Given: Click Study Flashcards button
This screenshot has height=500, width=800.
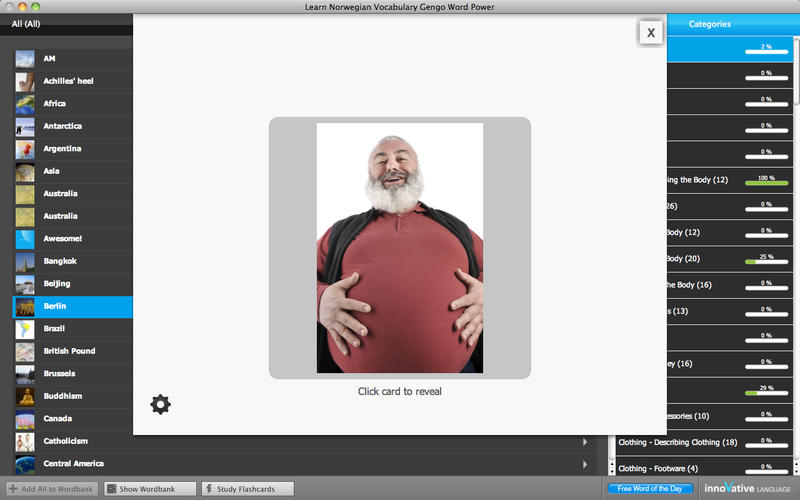Looking at the screenshot, I should click(247, 489).
